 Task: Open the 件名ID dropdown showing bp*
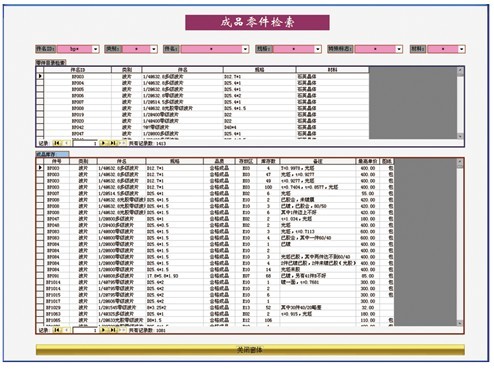click(95, 49)
